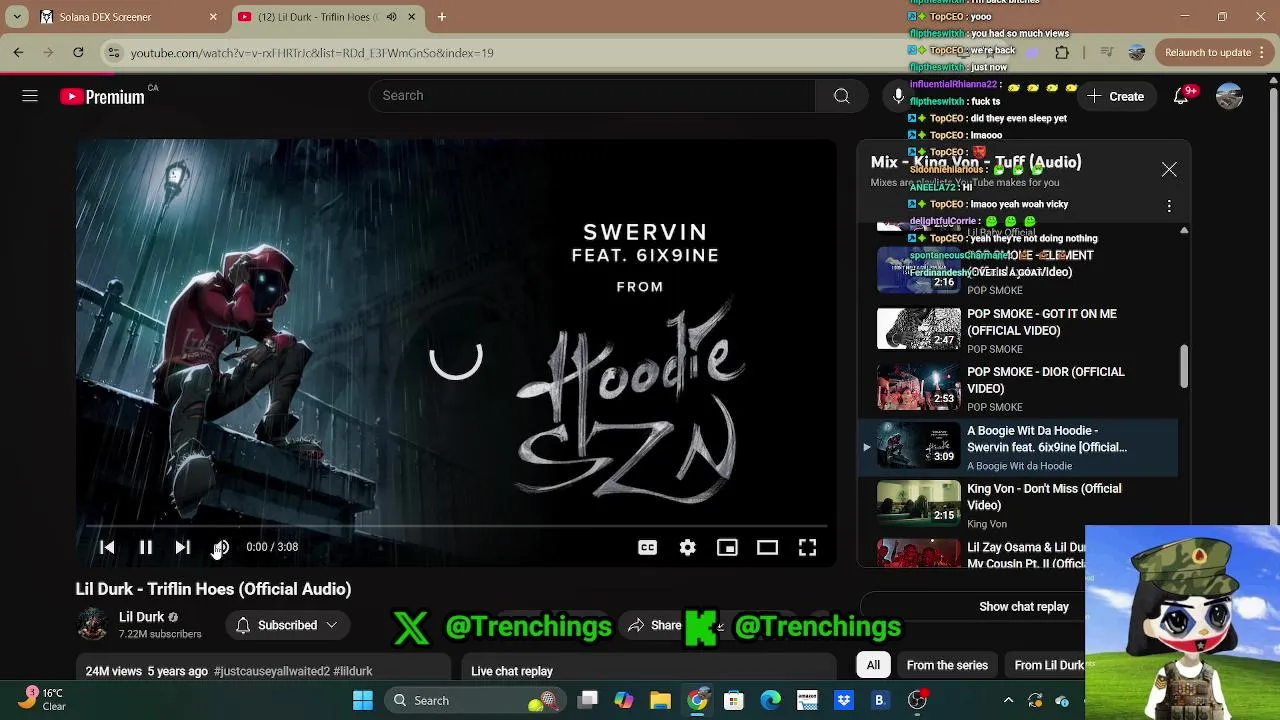Launch Copilot from the taskbar

click(x=624, y=700)
